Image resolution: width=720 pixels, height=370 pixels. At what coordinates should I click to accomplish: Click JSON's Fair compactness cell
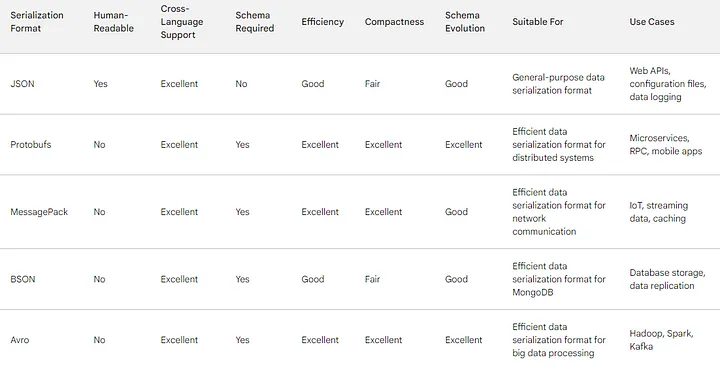(372, 84)
